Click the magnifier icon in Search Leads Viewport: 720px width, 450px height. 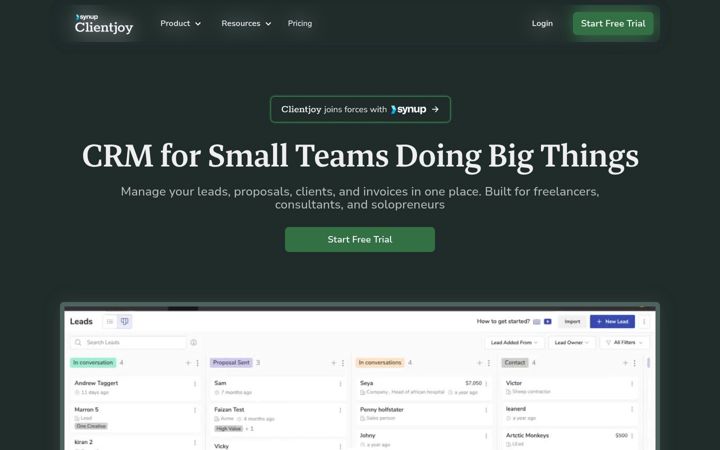pos(78,343)
